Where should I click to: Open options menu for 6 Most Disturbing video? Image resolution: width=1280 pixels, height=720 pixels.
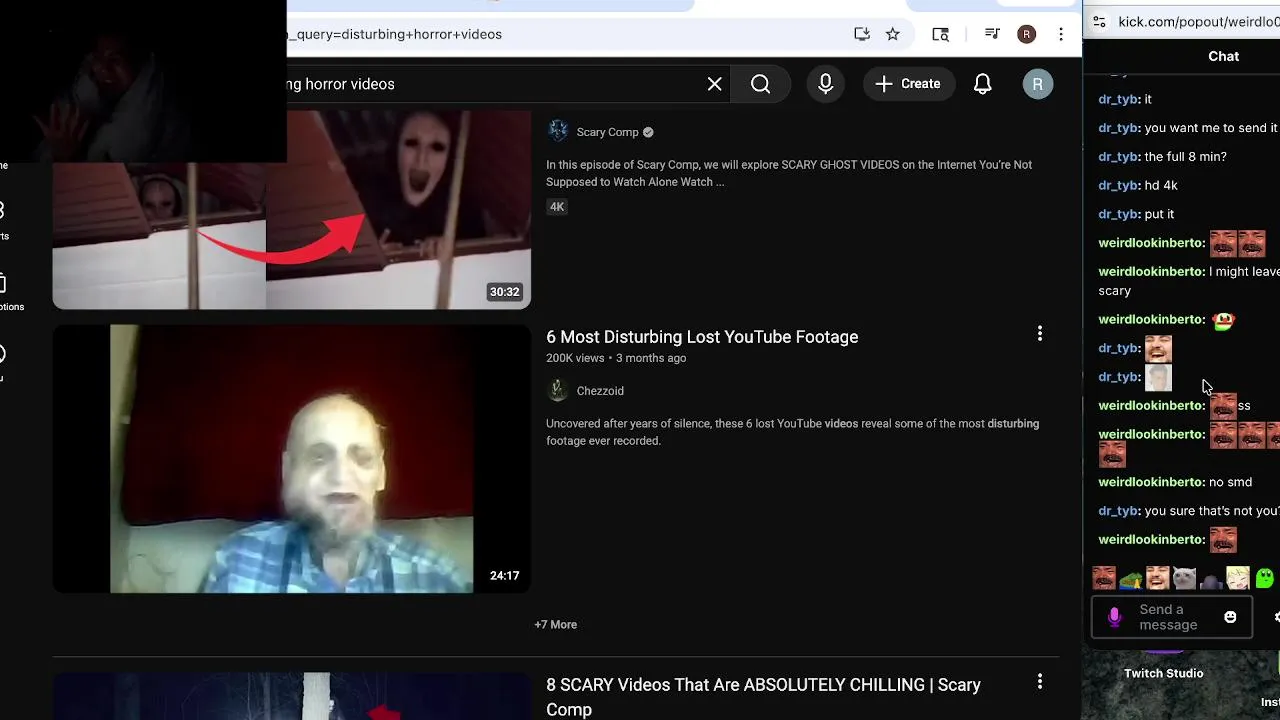click(x=1040, y=334)
